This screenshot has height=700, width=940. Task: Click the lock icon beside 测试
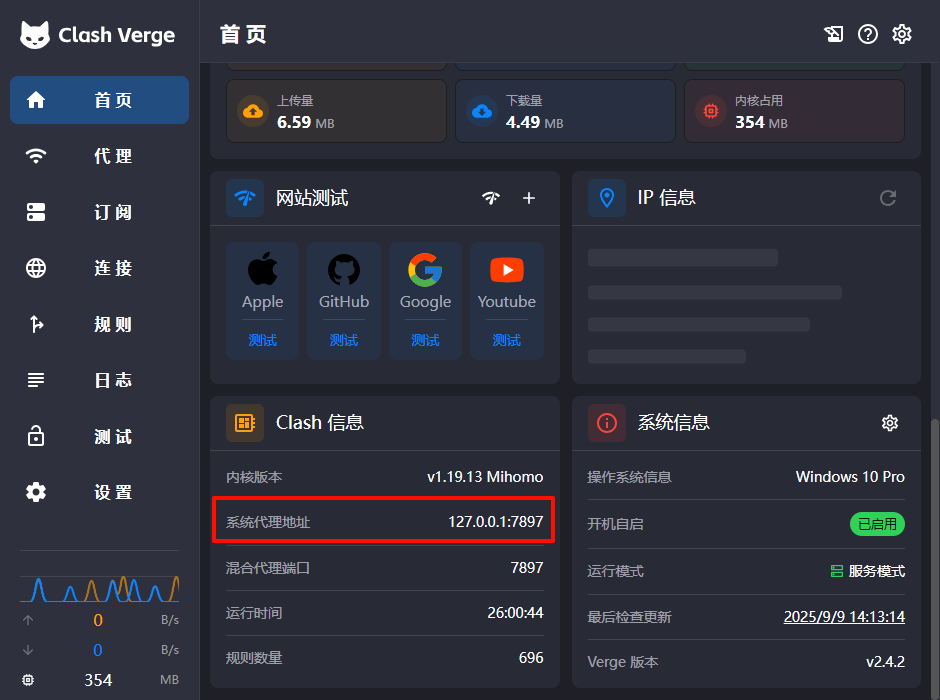coord(36,436)
